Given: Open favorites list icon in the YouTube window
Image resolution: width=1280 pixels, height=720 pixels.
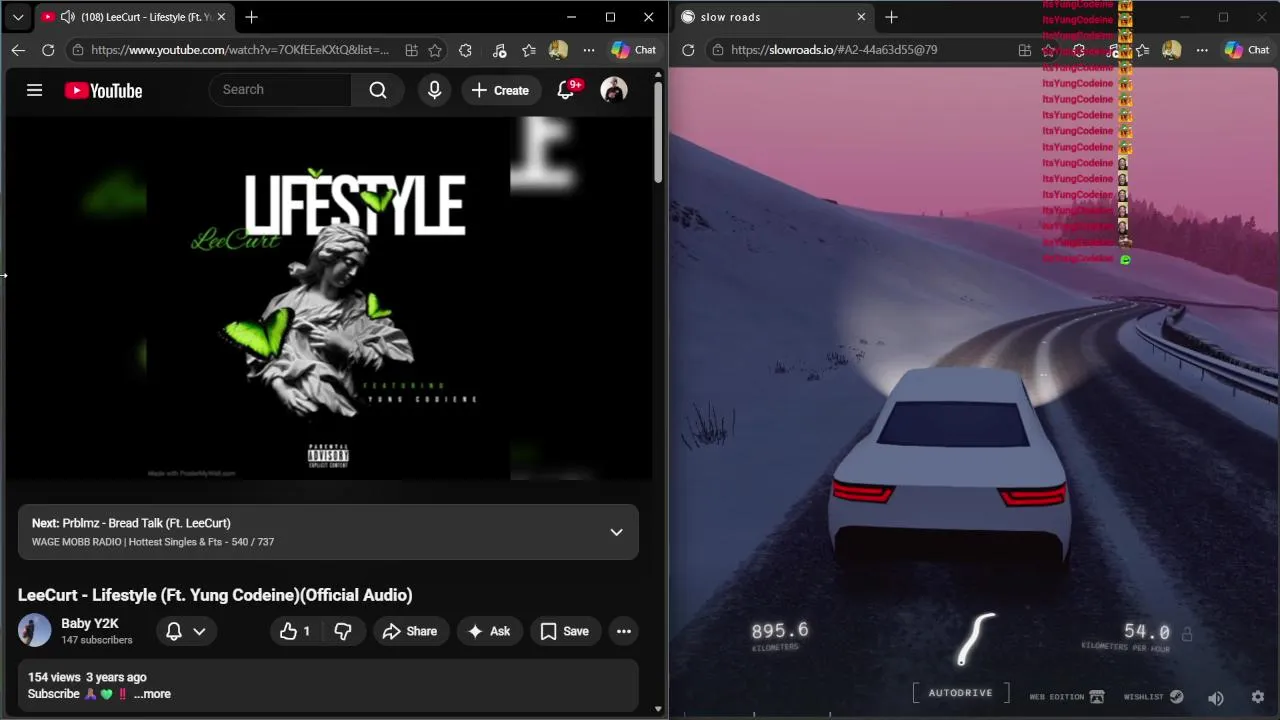Looking at the screenshot, I should [x=529, y=50].
